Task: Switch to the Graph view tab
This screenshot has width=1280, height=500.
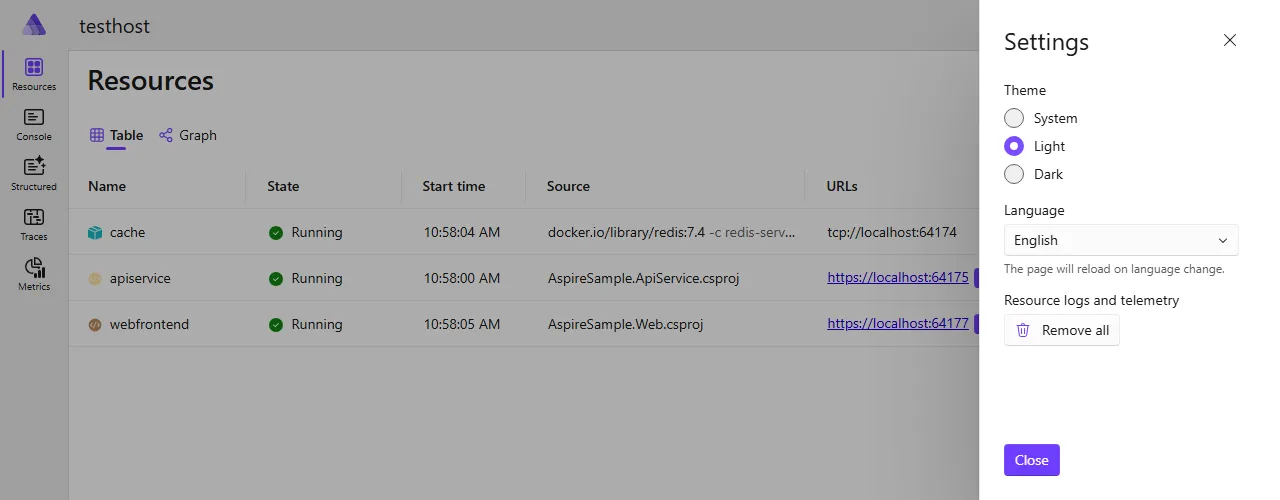Action: point(188,135)
